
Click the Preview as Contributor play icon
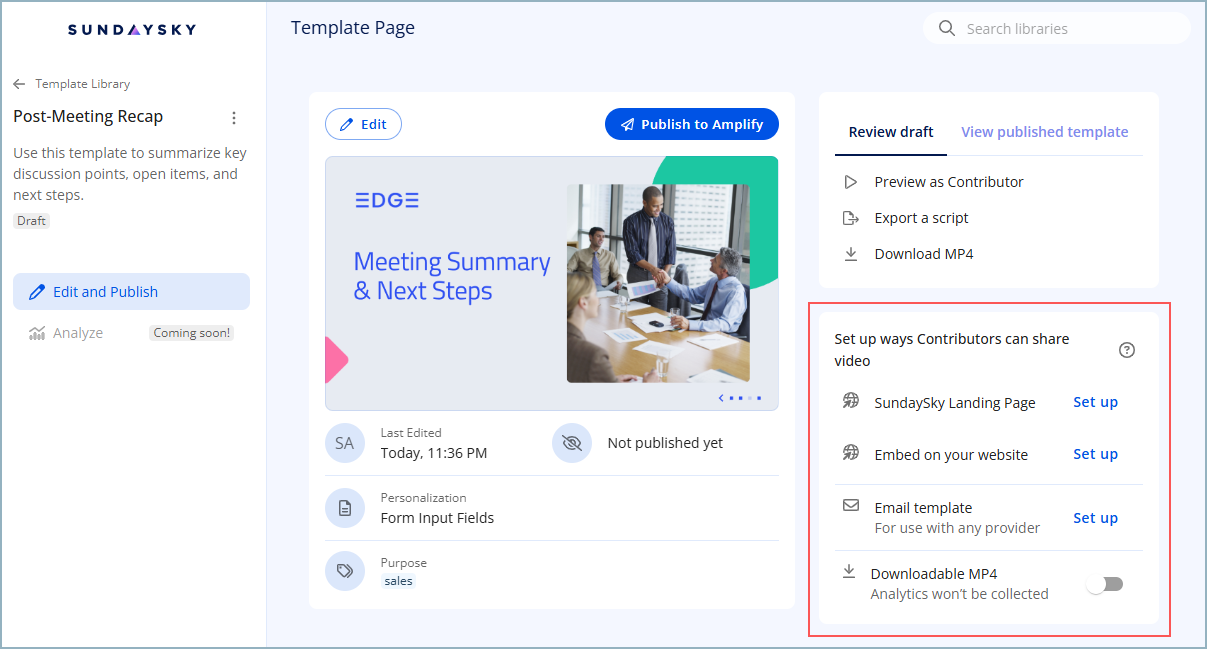[851, 182]
